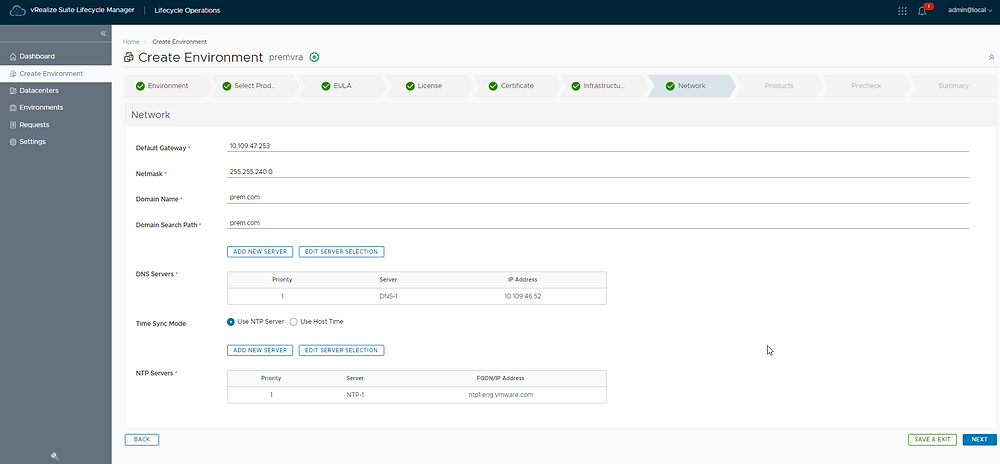Screen dimensions: 1000x464
Task: Go to the Certificate wizard step
Action: 517,86
